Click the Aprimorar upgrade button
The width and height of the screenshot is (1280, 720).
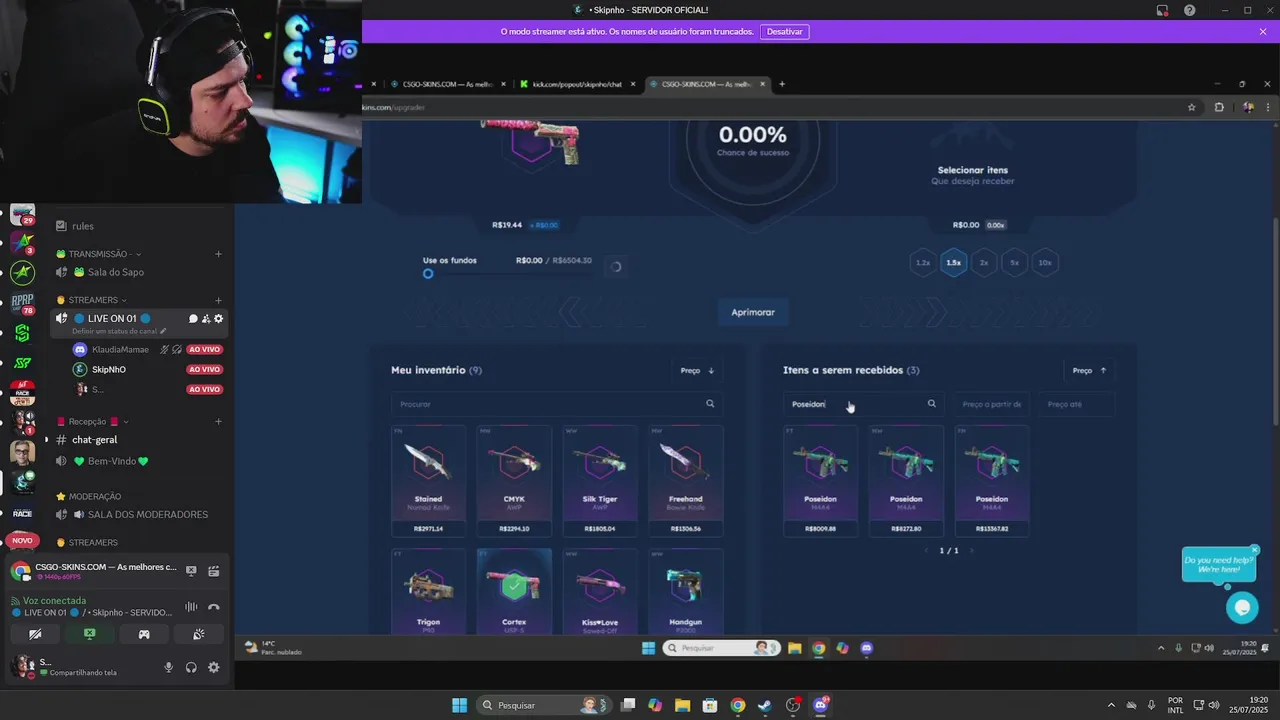point(753,312)
